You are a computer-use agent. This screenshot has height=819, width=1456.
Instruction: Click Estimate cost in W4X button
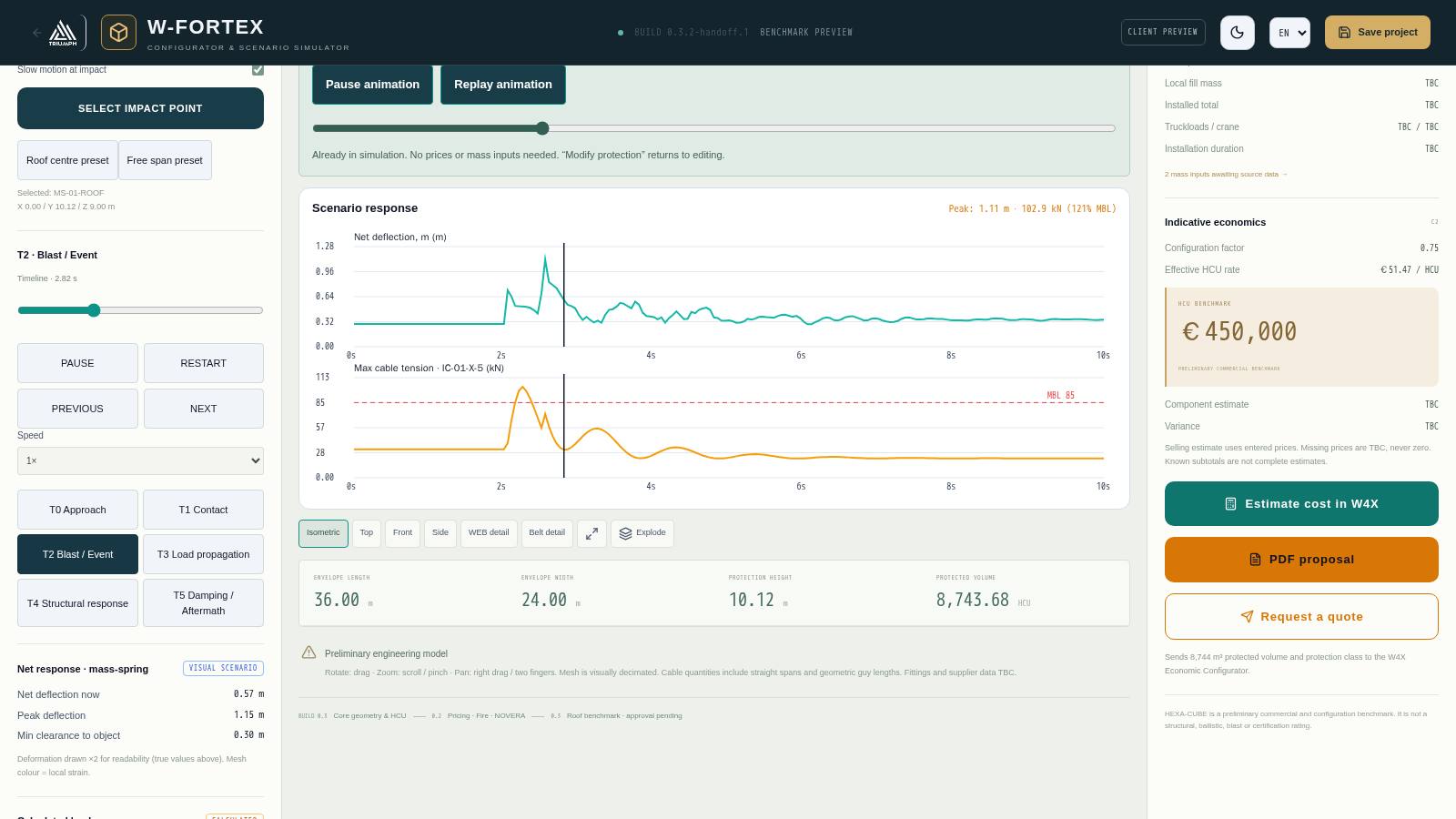(x=1301, y=503)
